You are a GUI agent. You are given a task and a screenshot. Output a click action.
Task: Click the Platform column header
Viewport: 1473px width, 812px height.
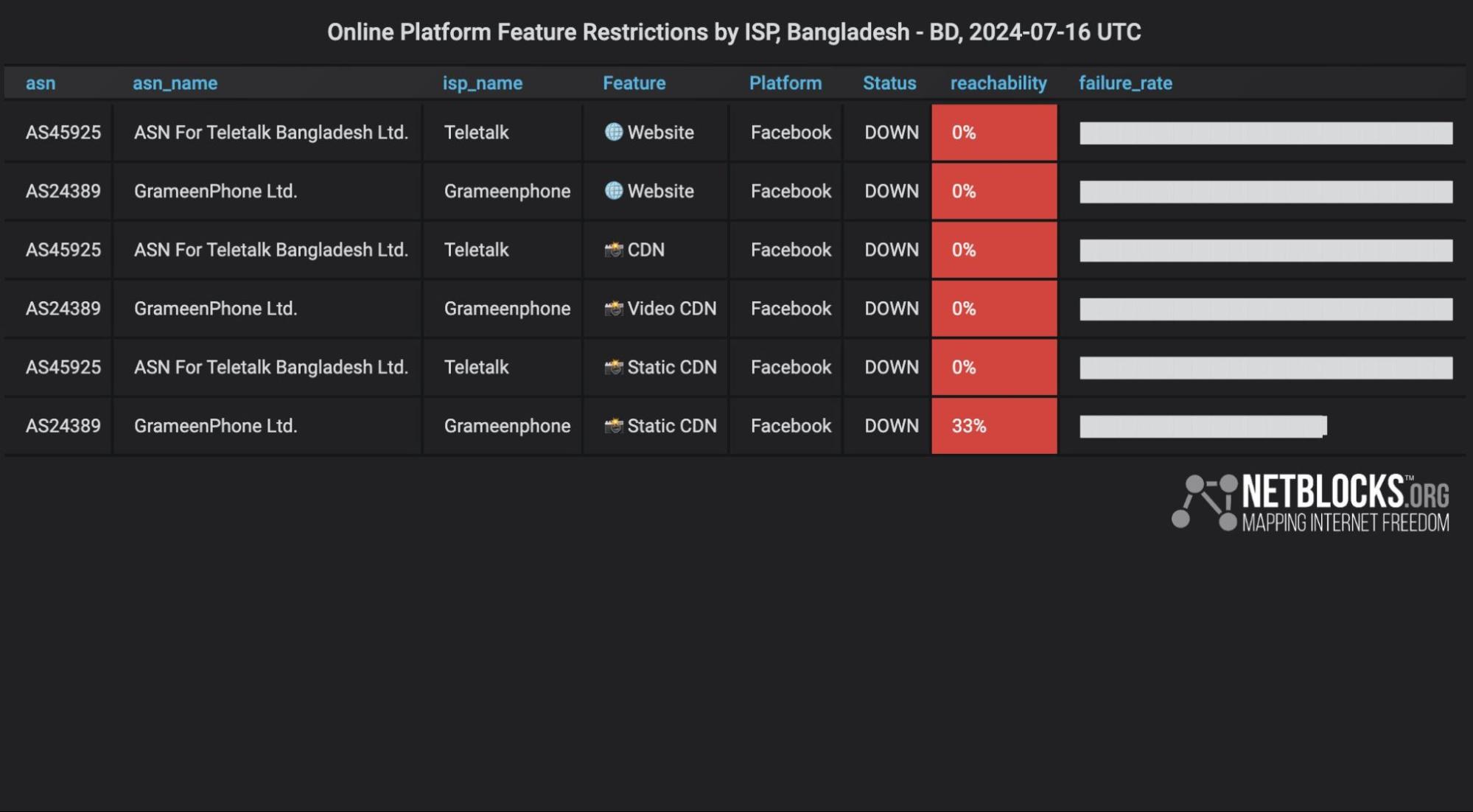785,83
